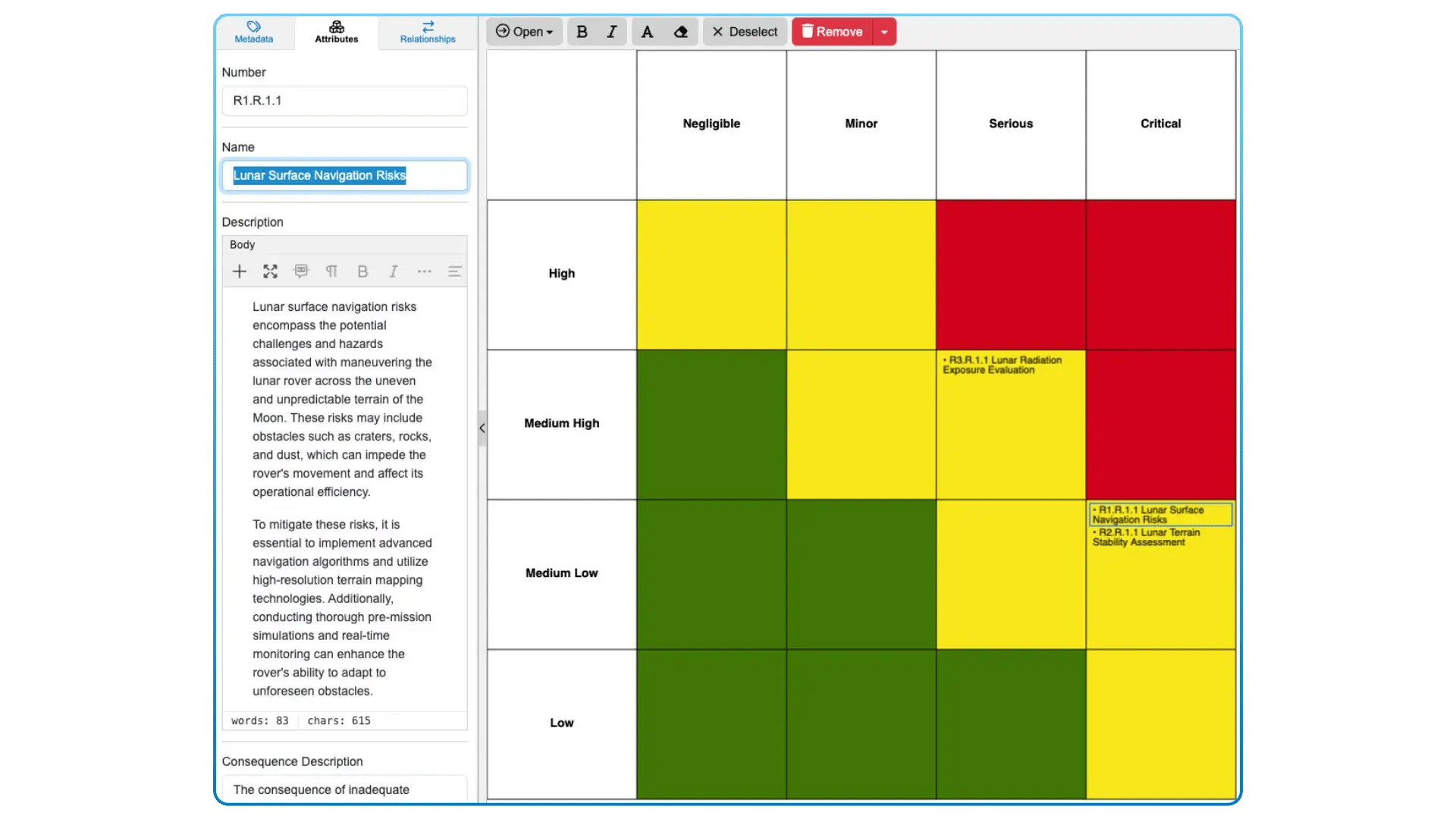This screenshot has width=1456, height=819.
Task: Click the italic I icon in description editor
Action: pos(393,271)
